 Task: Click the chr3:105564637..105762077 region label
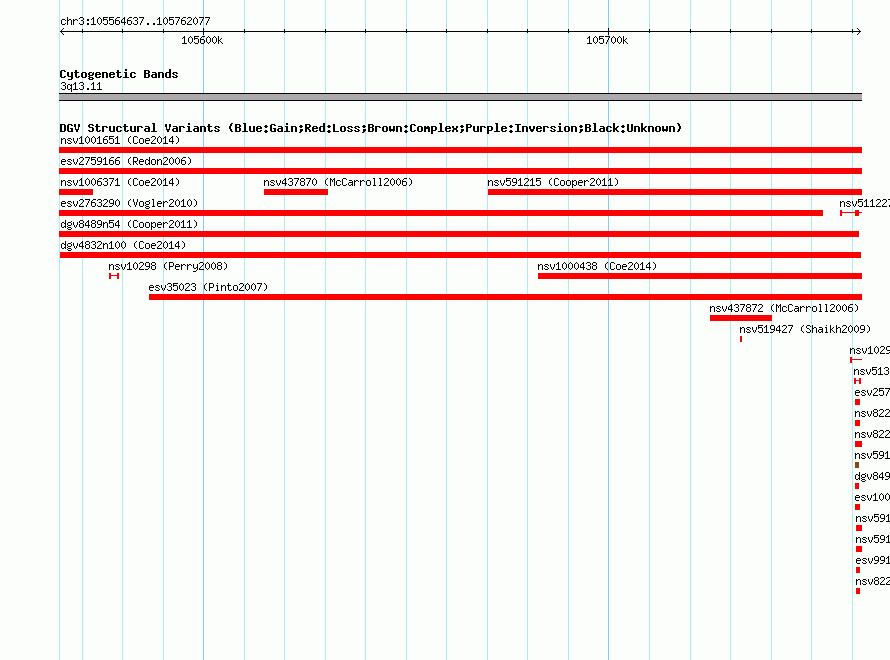tap(135, 22)
